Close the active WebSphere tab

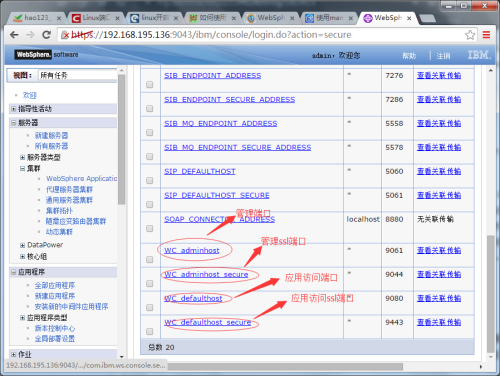pyautogui.click(x=409, y=18)
